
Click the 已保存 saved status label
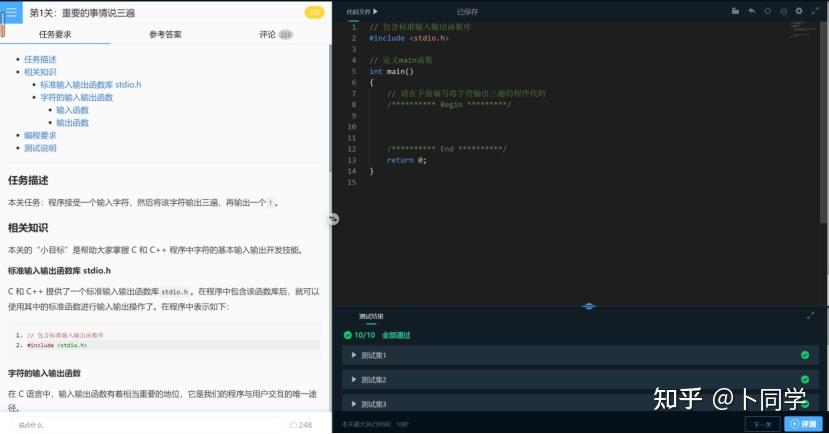pos(467,12)
